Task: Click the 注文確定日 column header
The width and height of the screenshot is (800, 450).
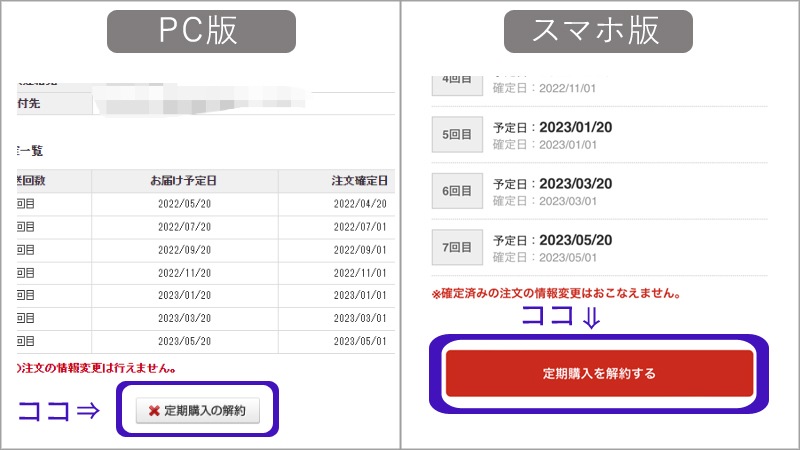Action: coord(359,181)
